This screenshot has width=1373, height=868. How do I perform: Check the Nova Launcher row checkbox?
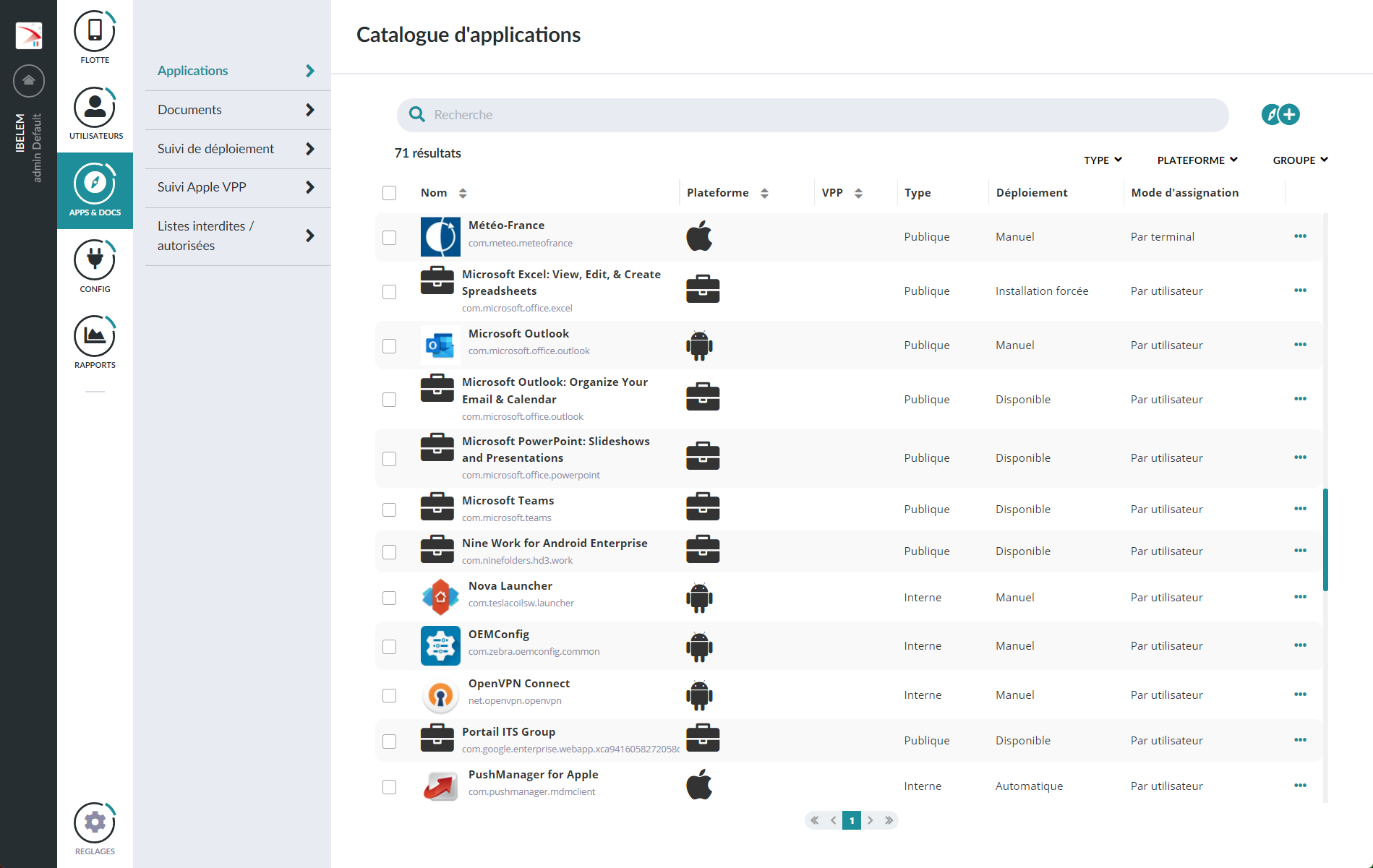click(x=389, y=598)
